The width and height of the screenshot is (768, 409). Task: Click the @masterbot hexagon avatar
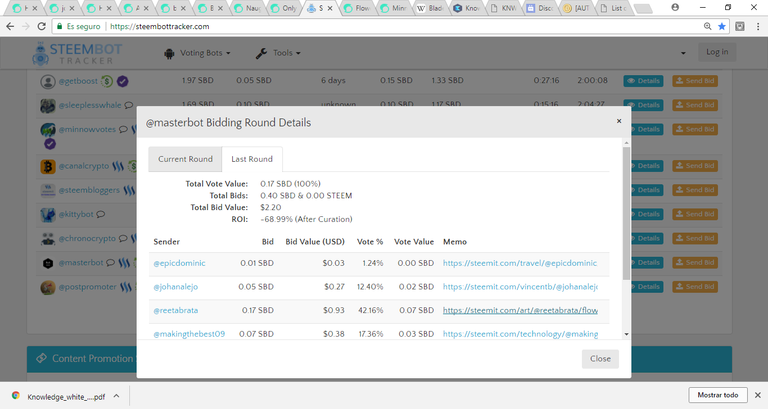(x=48, y=264)
